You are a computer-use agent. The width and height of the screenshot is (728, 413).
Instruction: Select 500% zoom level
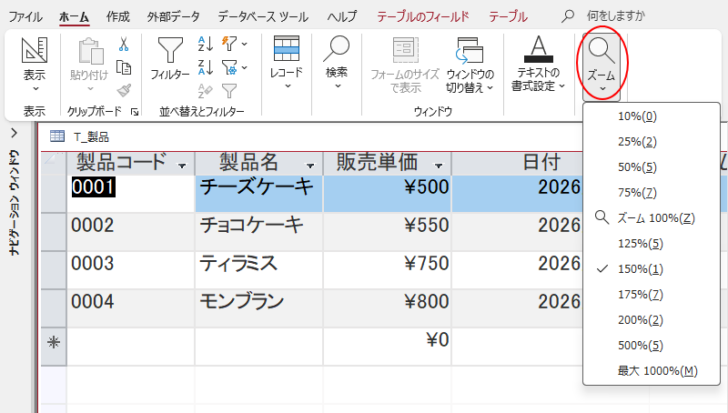tap(651, 346)
